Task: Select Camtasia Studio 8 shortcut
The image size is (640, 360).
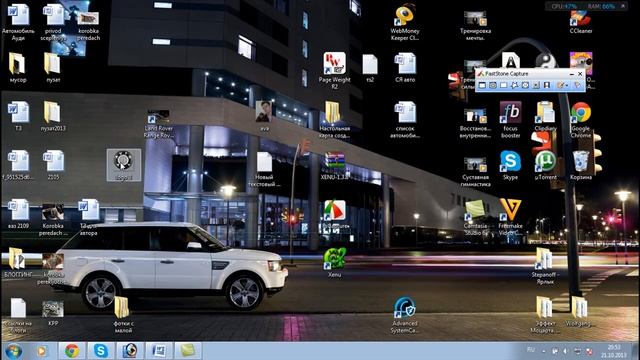Action: coord(475,218)
